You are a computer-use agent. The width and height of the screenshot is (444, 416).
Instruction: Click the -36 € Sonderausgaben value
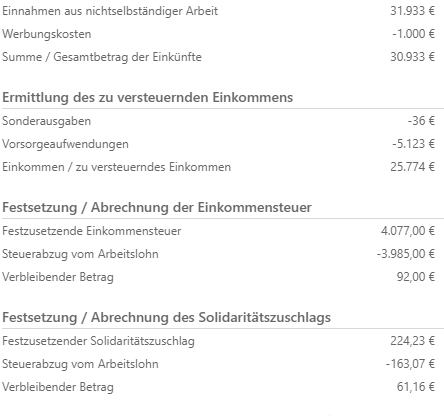(x=421, y=121)
